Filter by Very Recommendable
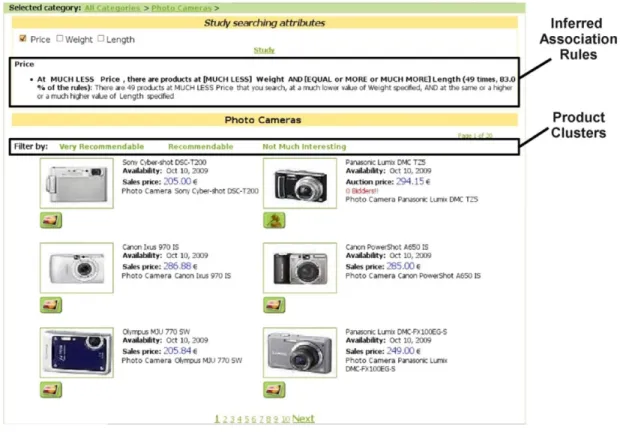This screenshot has width=620, height=432. [102, 147]
